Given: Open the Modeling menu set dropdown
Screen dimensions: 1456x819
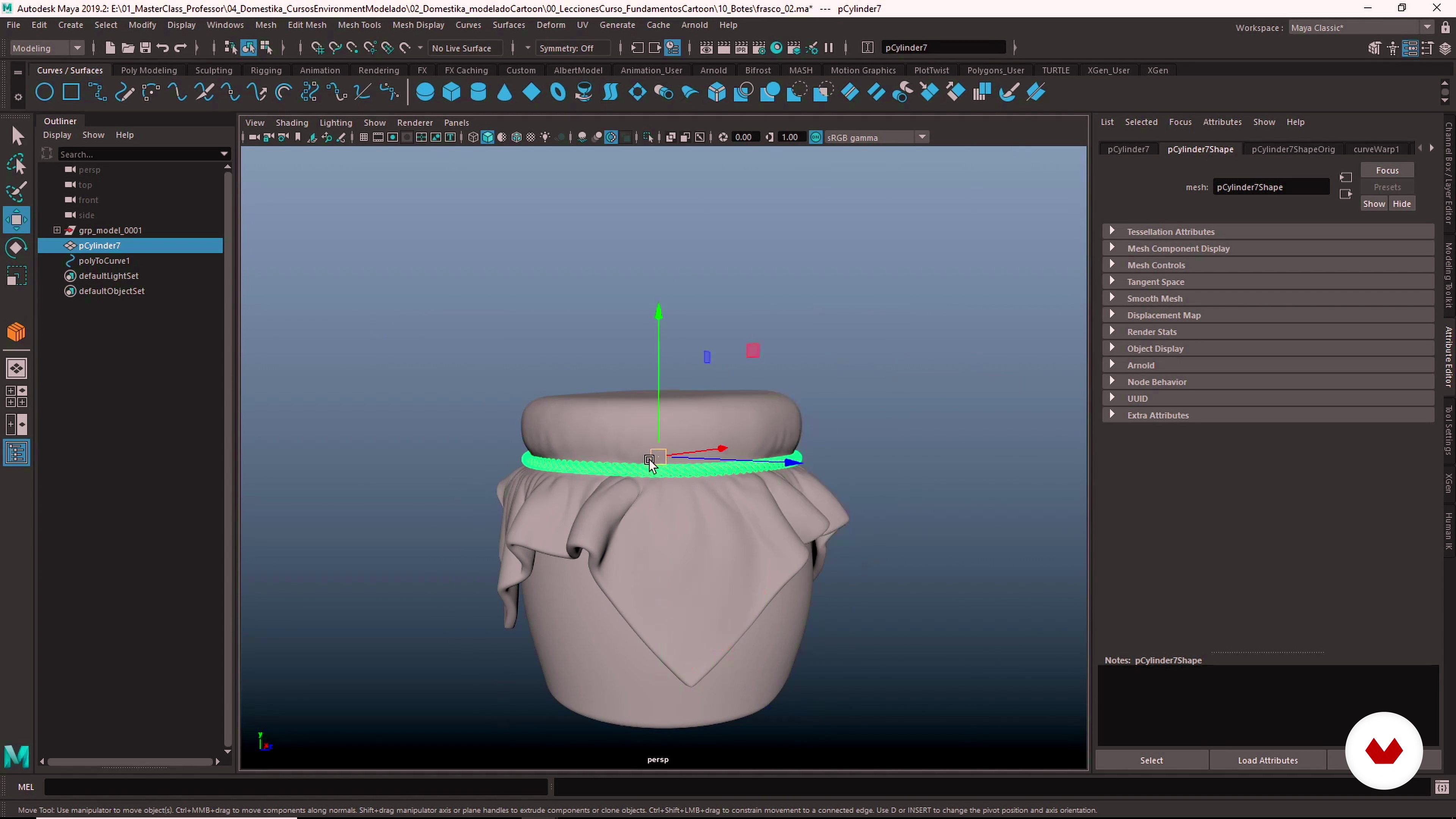Looking at the screenshot, I should (47, 48).
